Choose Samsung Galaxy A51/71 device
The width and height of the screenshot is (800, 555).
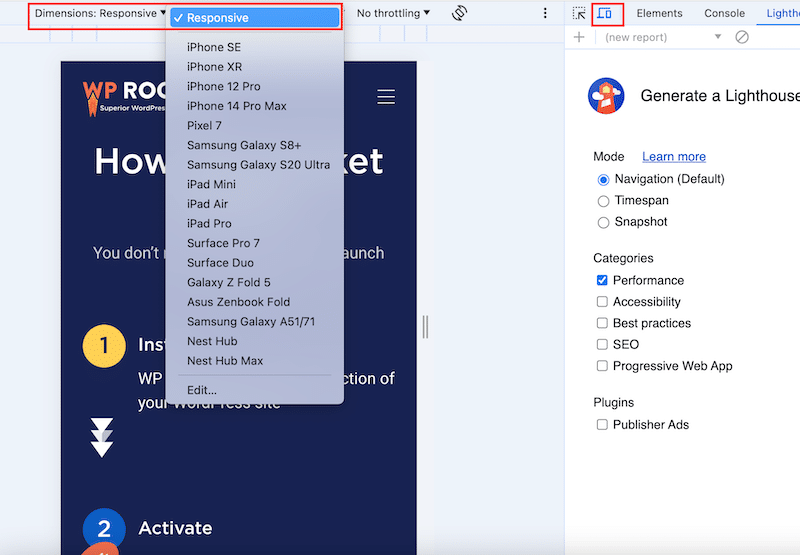[x=251, y=322]
